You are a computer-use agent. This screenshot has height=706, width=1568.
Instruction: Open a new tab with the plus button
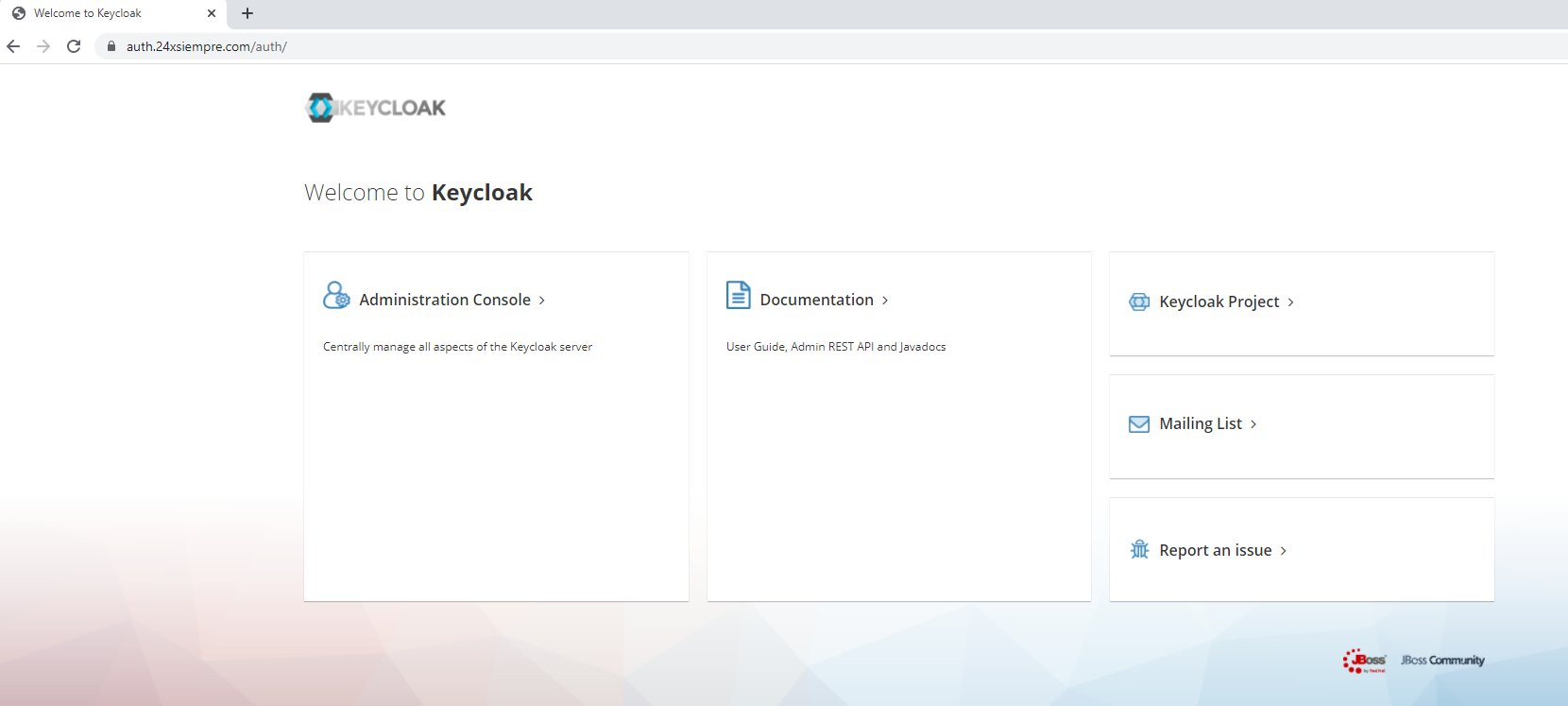247,13
